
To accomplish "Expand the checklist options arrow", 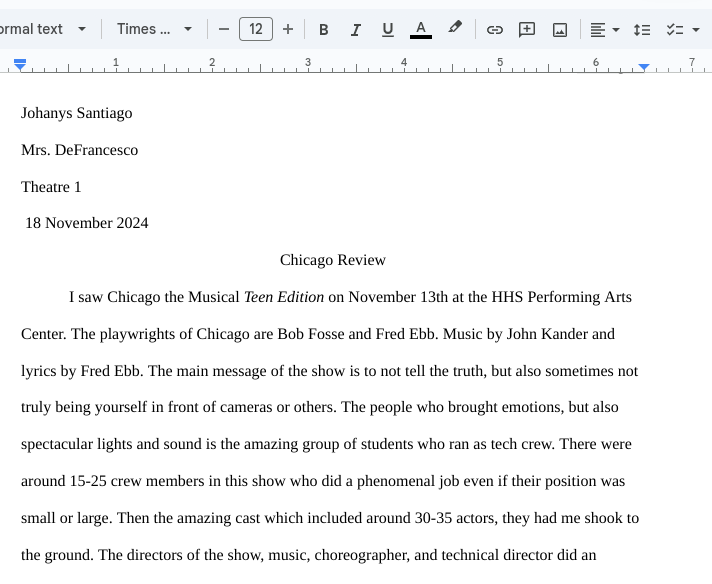I will (x=696, y=30).
